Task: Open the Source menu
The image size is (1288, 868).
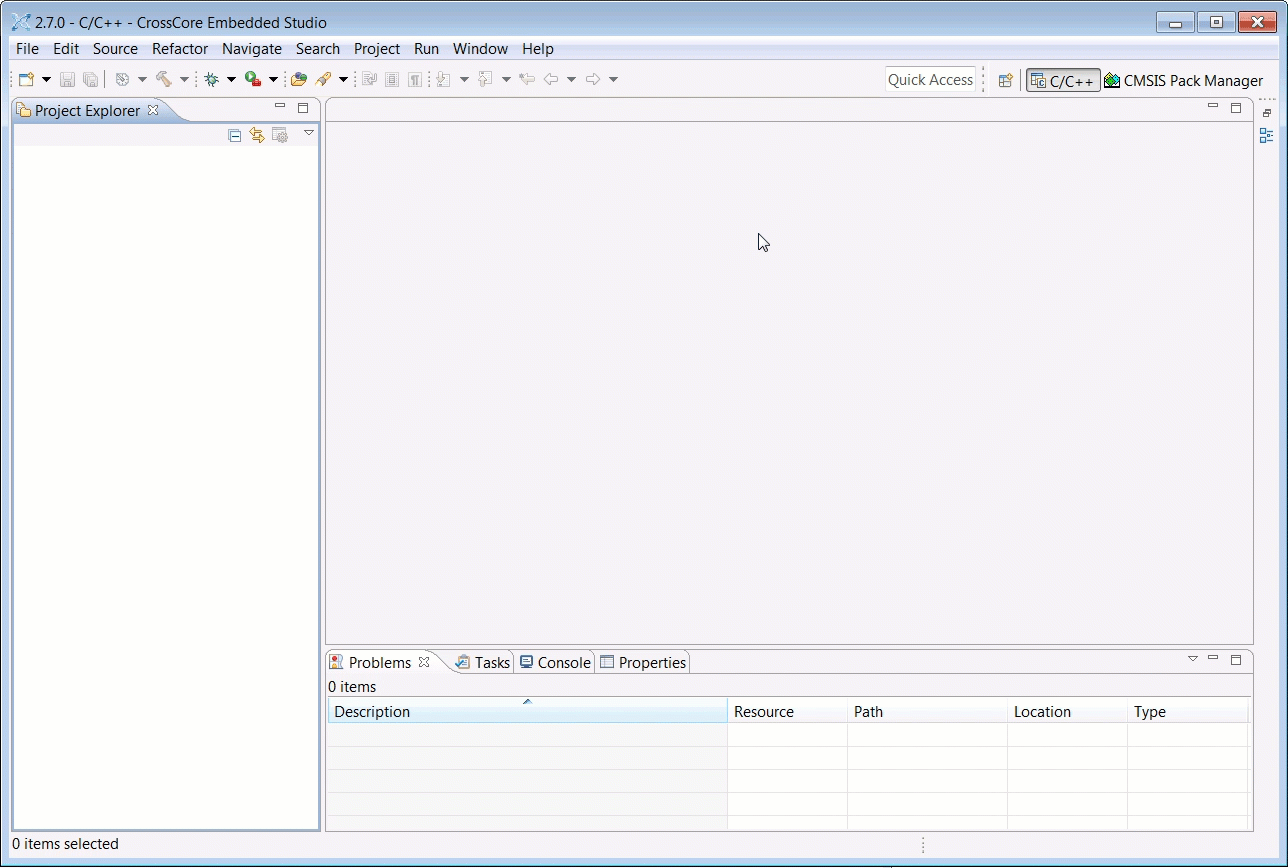Action: 115,49
